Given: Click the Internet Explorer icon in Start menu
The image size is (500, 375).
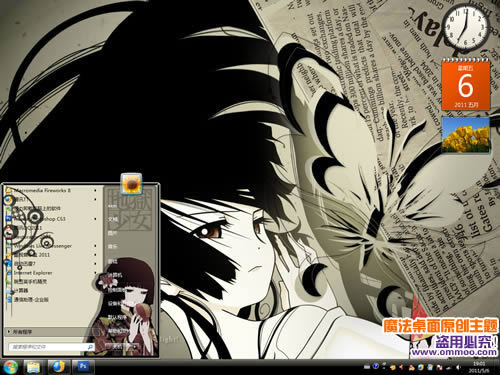Looking at the screenshot, I should (x=9, y=273).
